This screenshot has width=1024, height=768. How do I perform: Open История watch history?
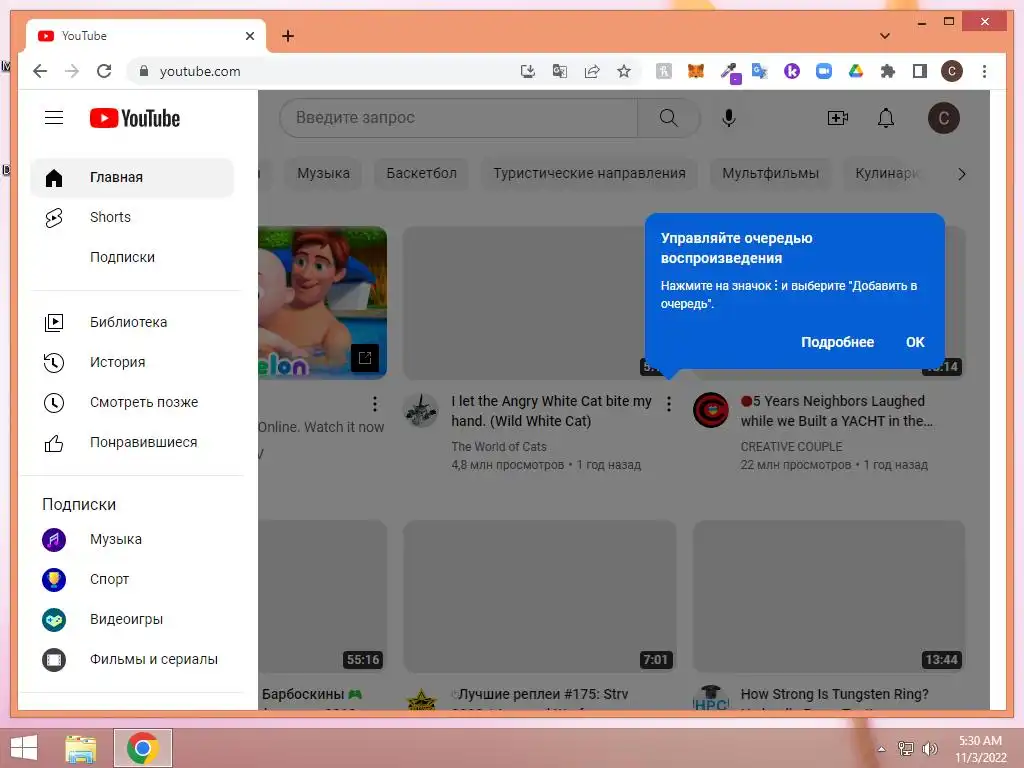tap(132, 362)
